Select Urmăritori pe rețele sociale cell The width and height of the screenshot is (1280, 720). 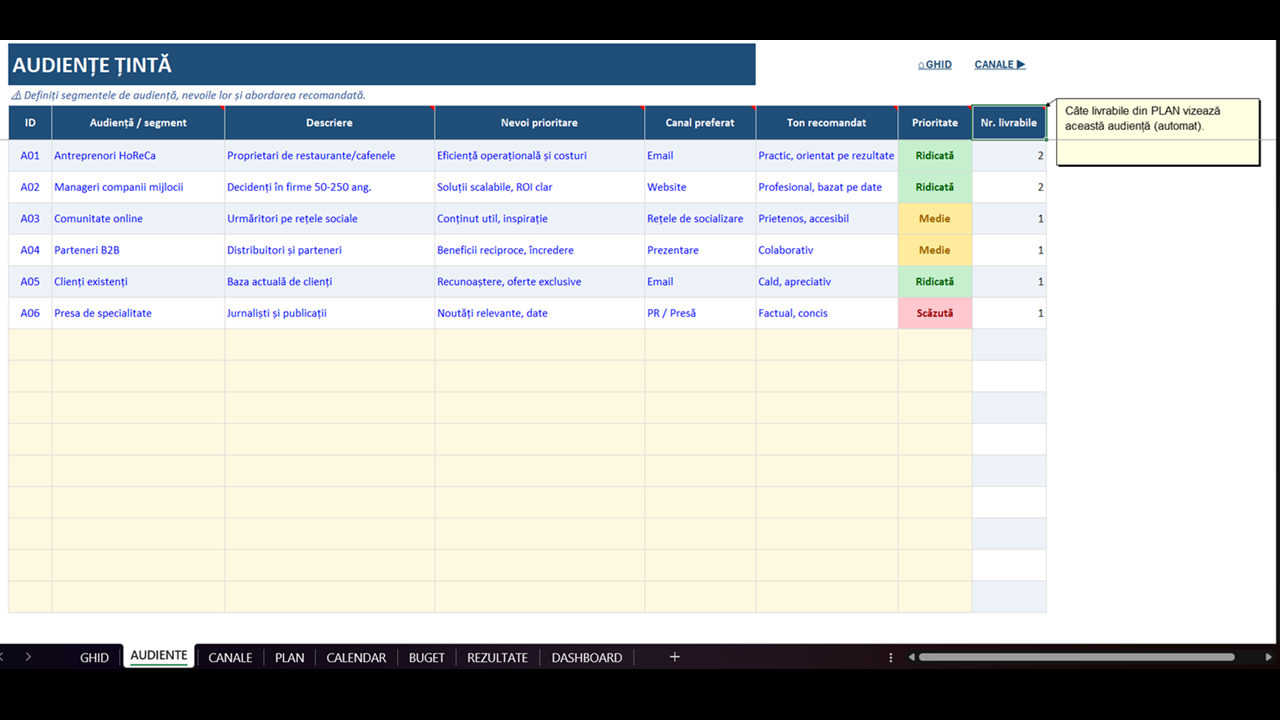[330, 219]
